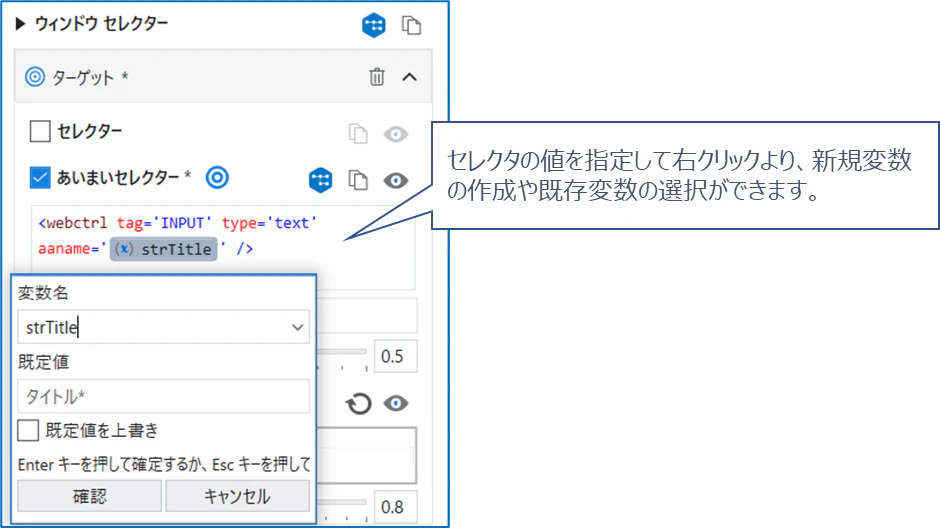This screenshot has height=528, width=940.
Task: Open the window selector blue hexagon editor icon
Action: click(x=373, y=25)
